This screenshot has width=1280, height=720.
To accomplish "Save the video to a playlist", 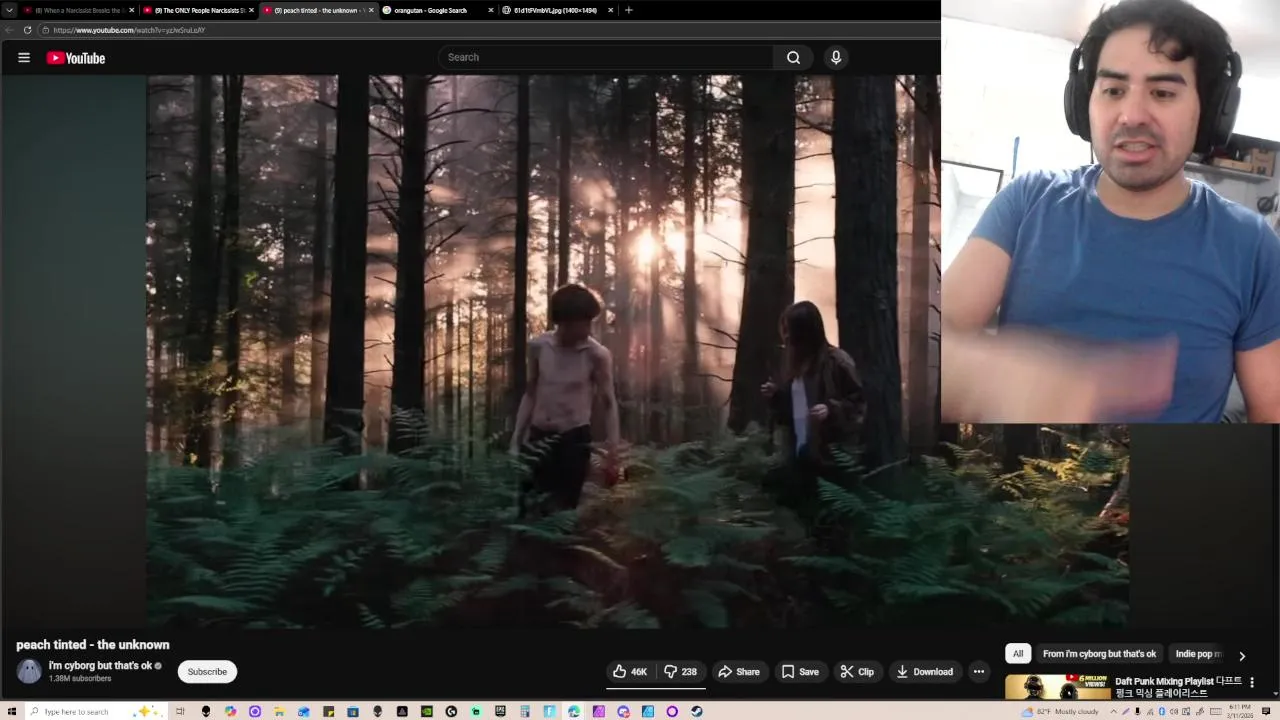I will coord(800,672).
